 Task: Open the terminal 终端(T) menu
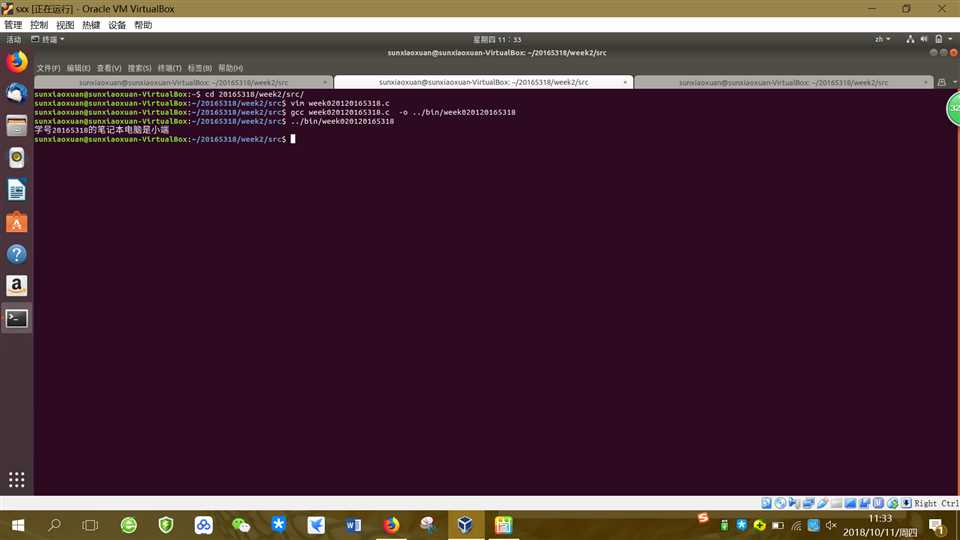pyautogui.click(x=170, y=68)
